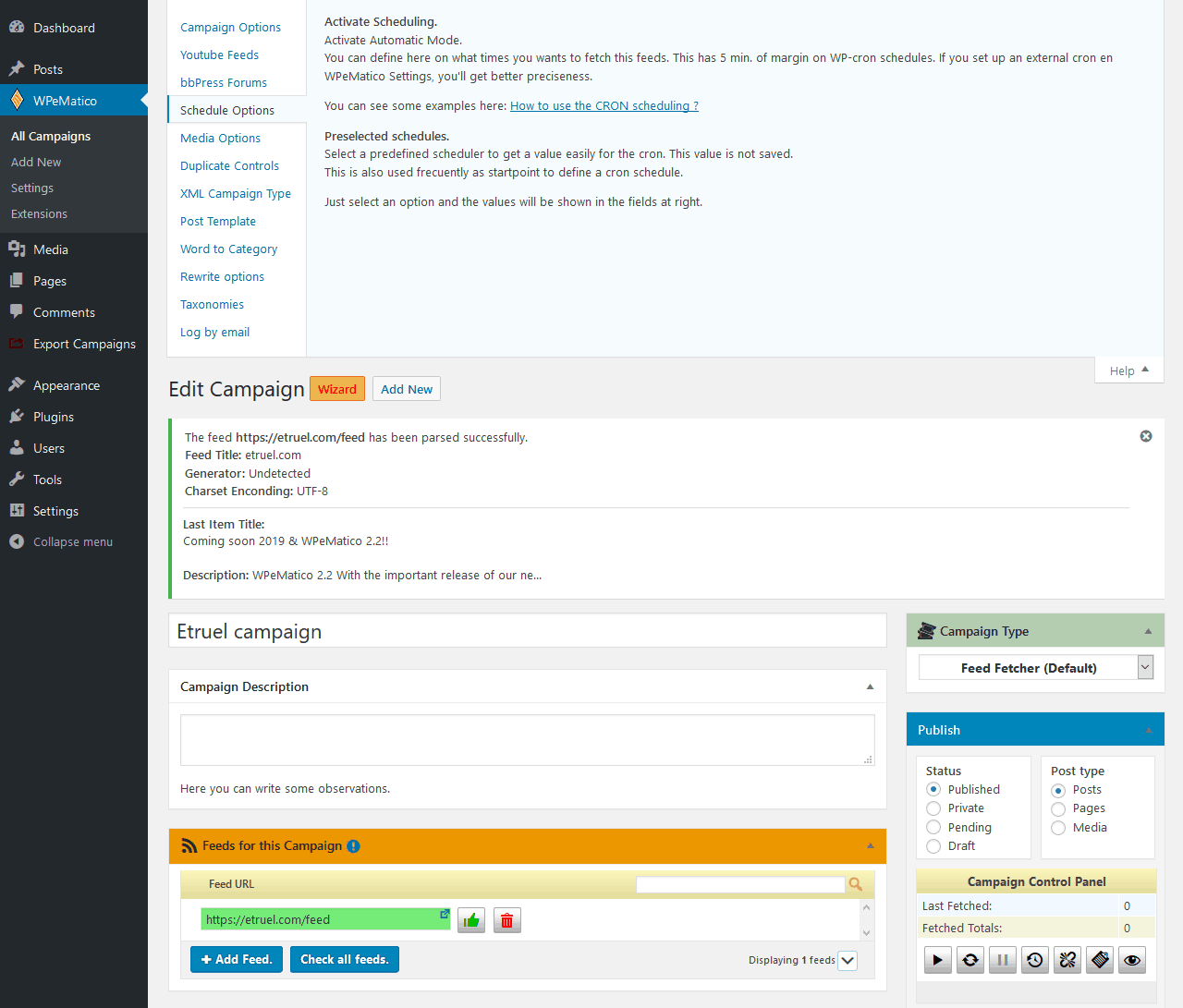The width and height of the screenshot is (1183, 1008).
Task: Click the reset fetch counter icon
Action: click(x=970, y=960)
